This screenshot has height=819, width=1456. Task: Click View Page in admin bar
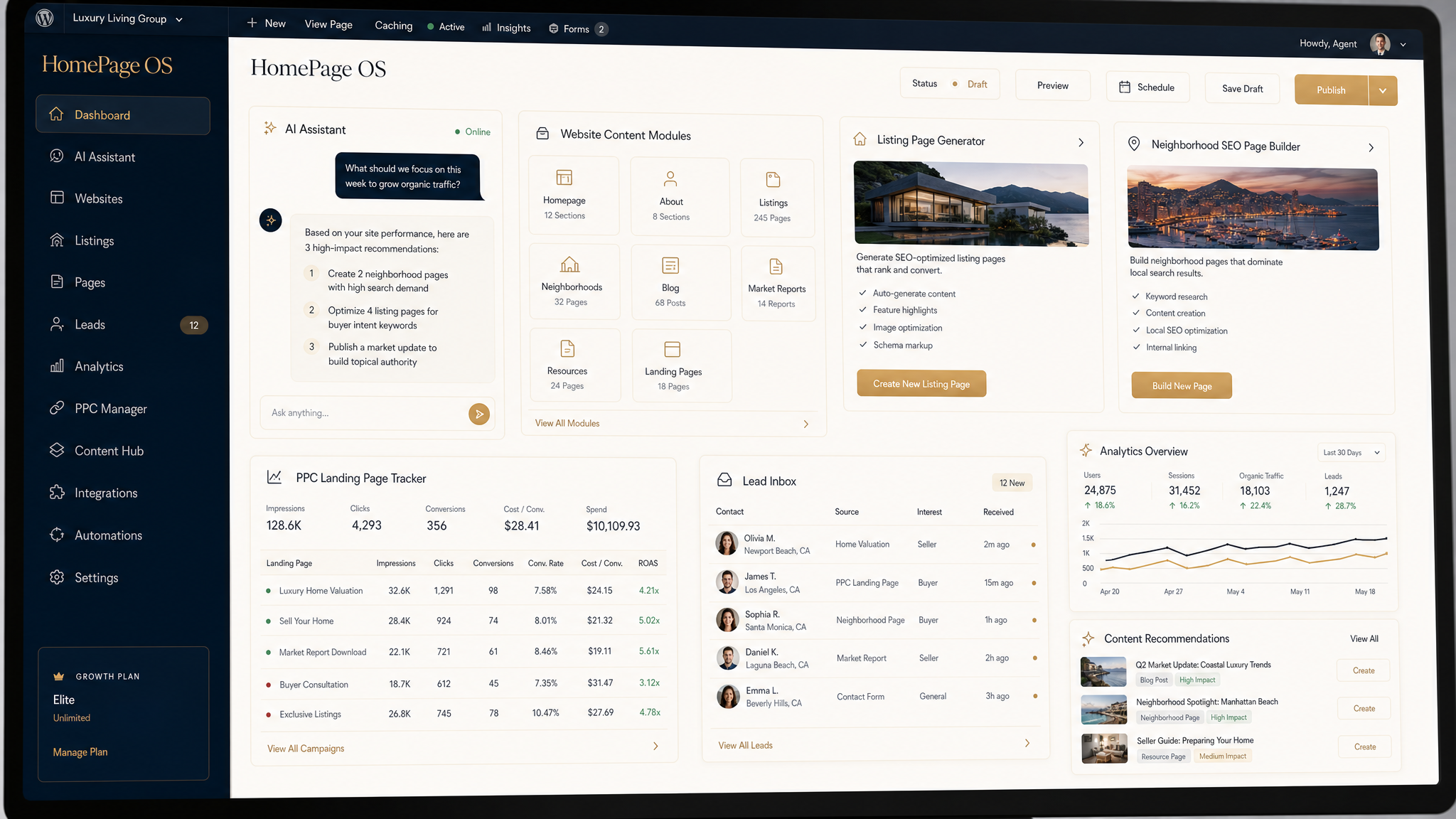328,24
